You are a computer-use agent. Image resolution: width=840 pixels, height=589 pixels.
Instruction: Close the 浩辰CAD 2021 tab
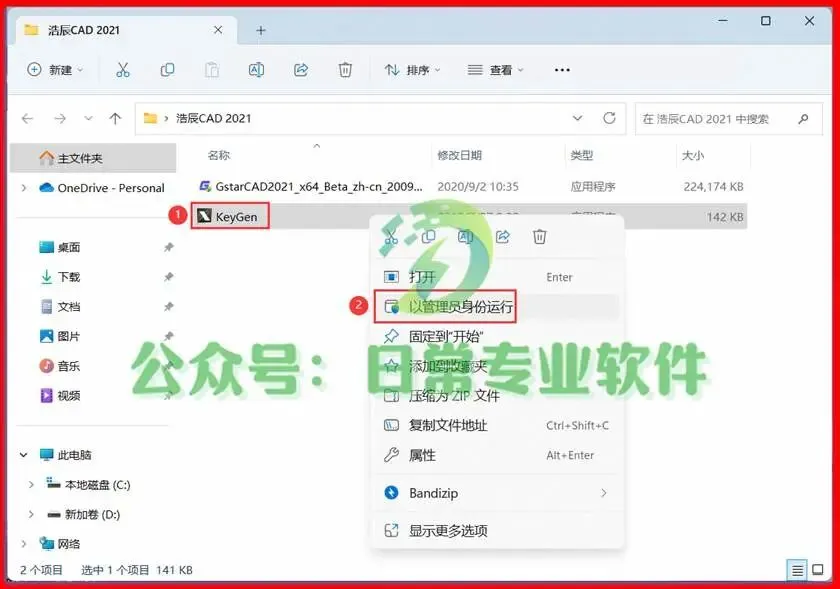coord(218,30)
